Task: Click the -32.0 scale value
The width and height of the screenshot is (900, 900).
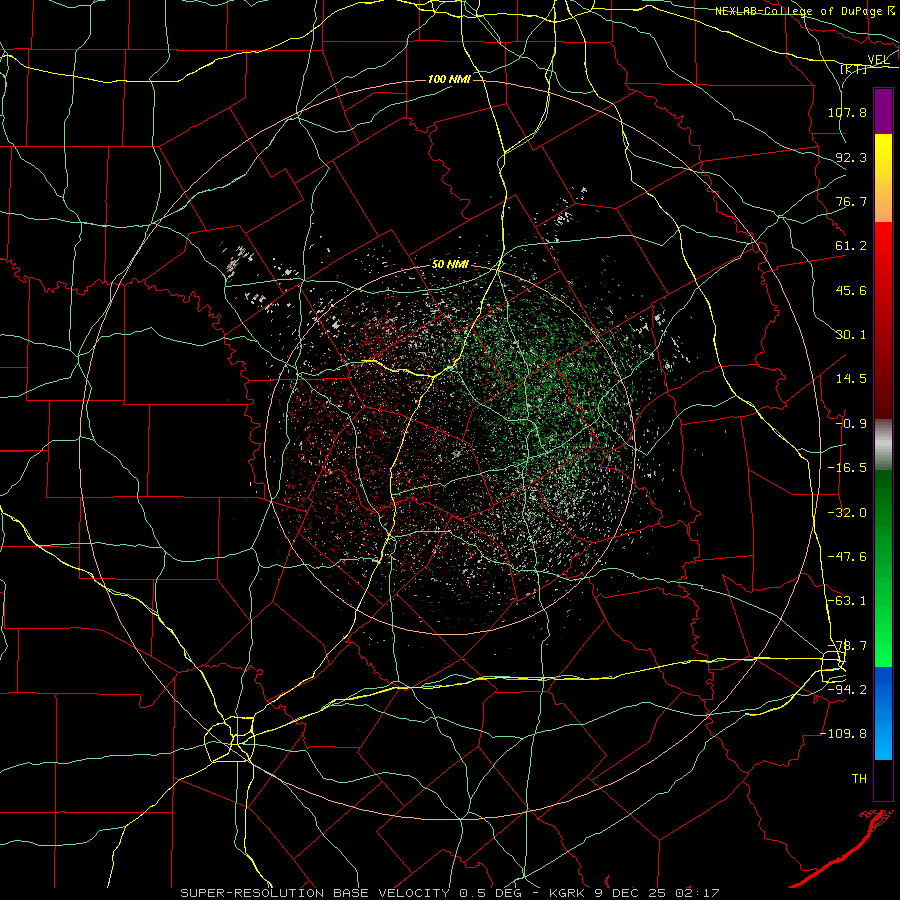Action: (847, 513)
